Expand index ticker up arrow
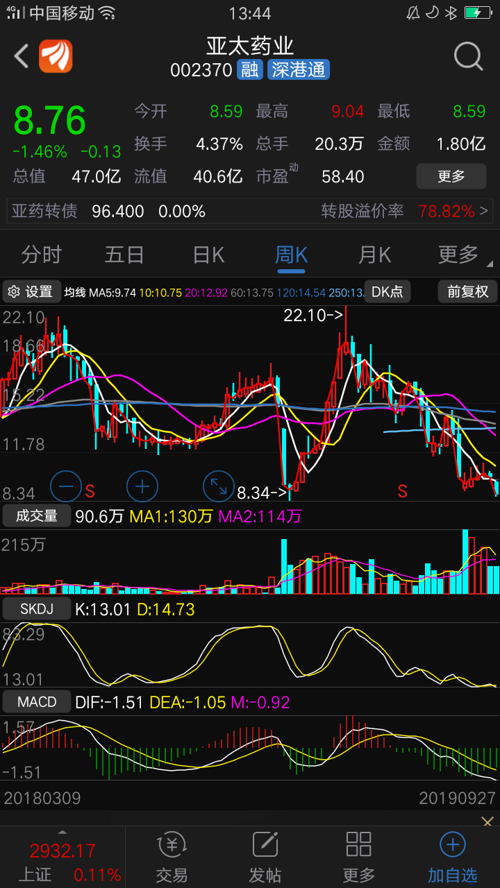The height and width of the screenshot is (888, 500). click(x=62, y=832)
